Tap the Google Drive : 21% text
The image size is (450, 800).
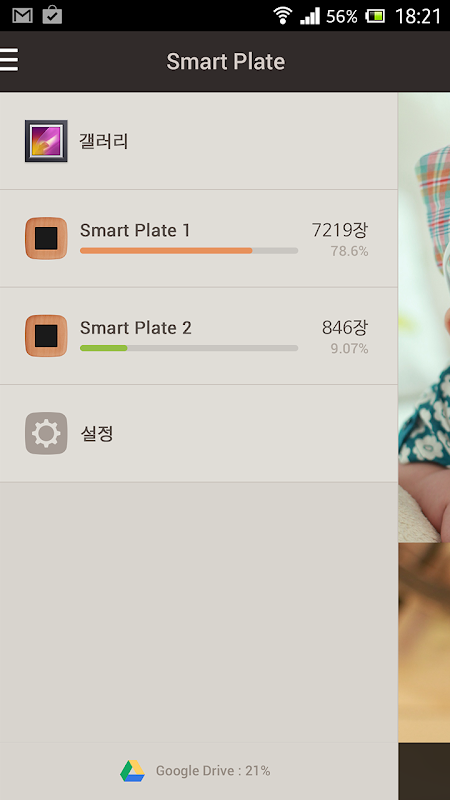point(213,770)
